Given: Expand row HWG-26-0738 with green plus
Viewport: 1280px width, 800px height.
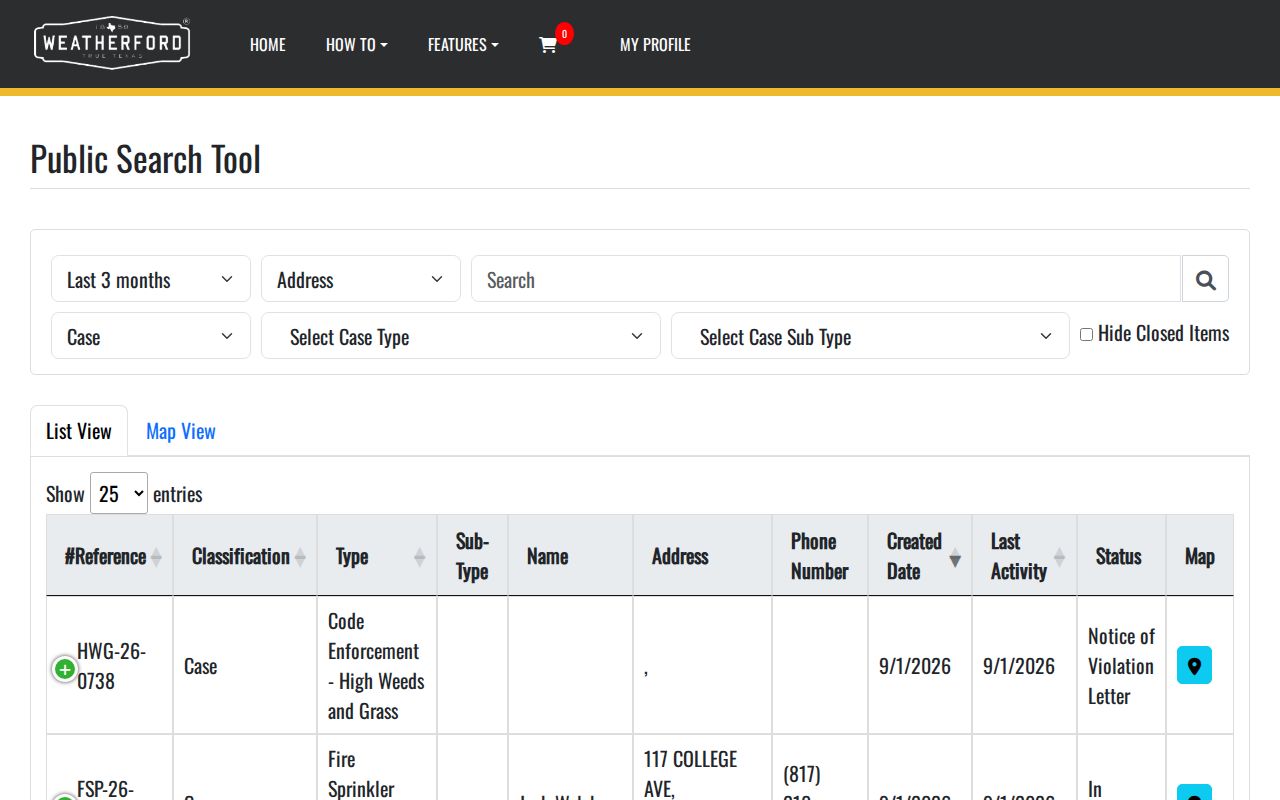Looking at the screenshot, I should 65,669.
